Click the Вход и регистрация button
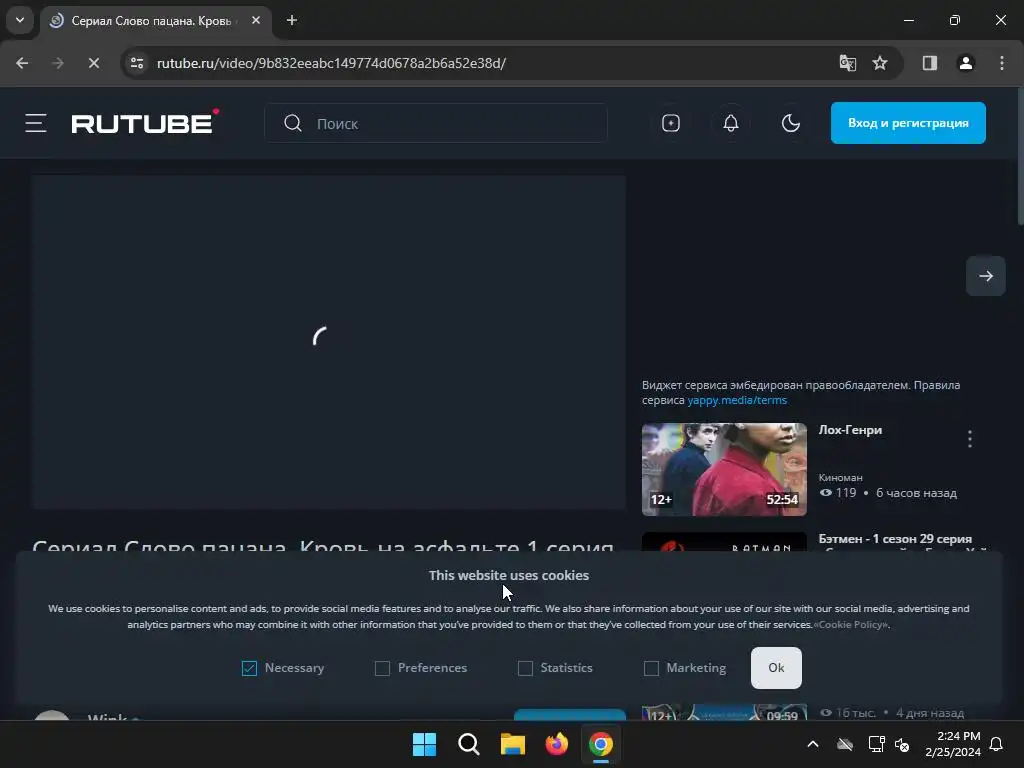 click(908, 123)
